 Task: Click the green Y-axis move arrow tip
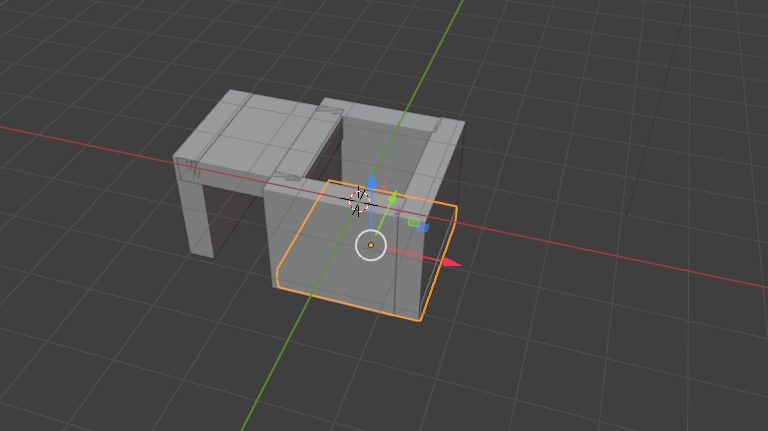point(393,197)
